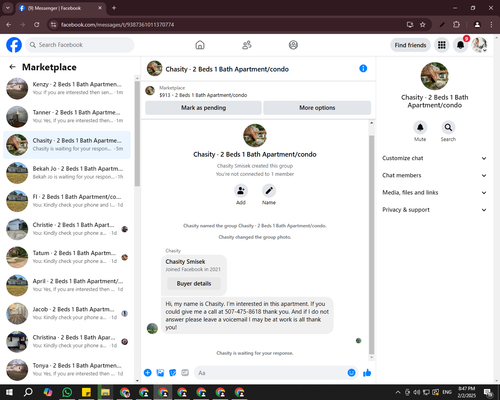Expand Privacy & support section
The image size is (500, 400).
click(434, 210)
